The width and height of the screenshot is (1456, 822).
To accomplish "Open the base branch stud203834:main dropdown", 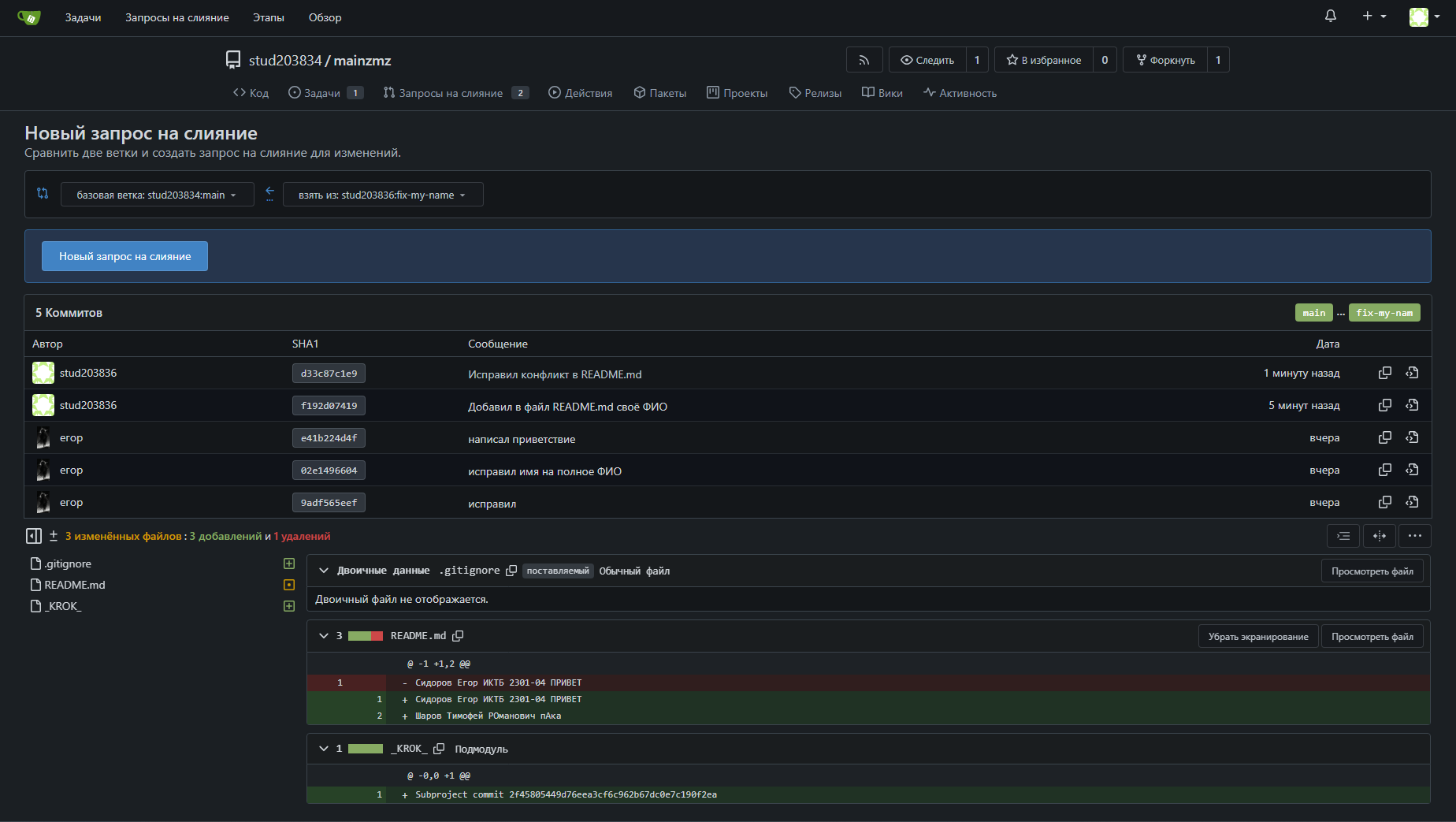I will coord(157,195).
